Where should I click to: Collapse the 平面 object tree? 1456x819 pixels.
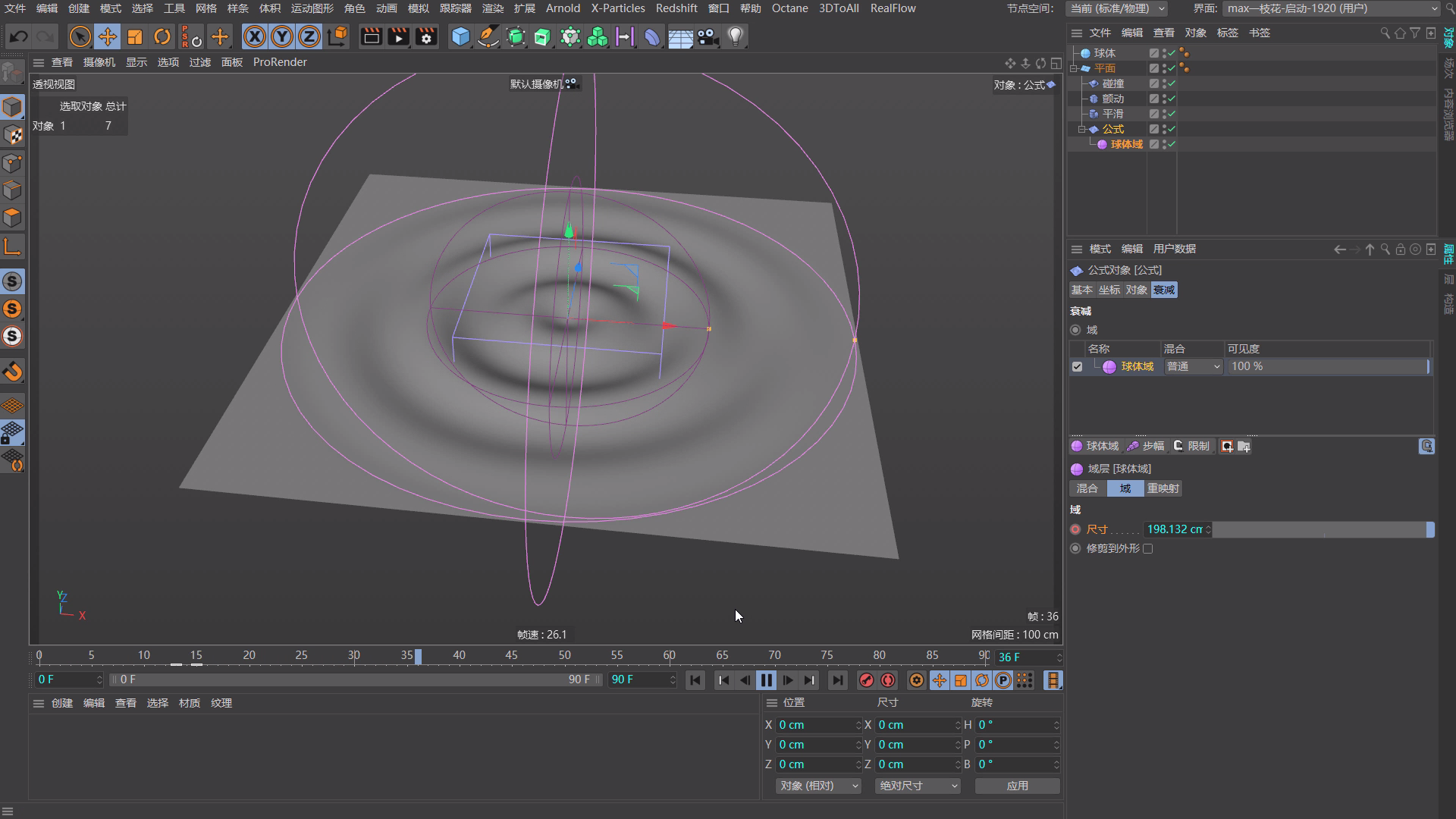click(1074, 68)
